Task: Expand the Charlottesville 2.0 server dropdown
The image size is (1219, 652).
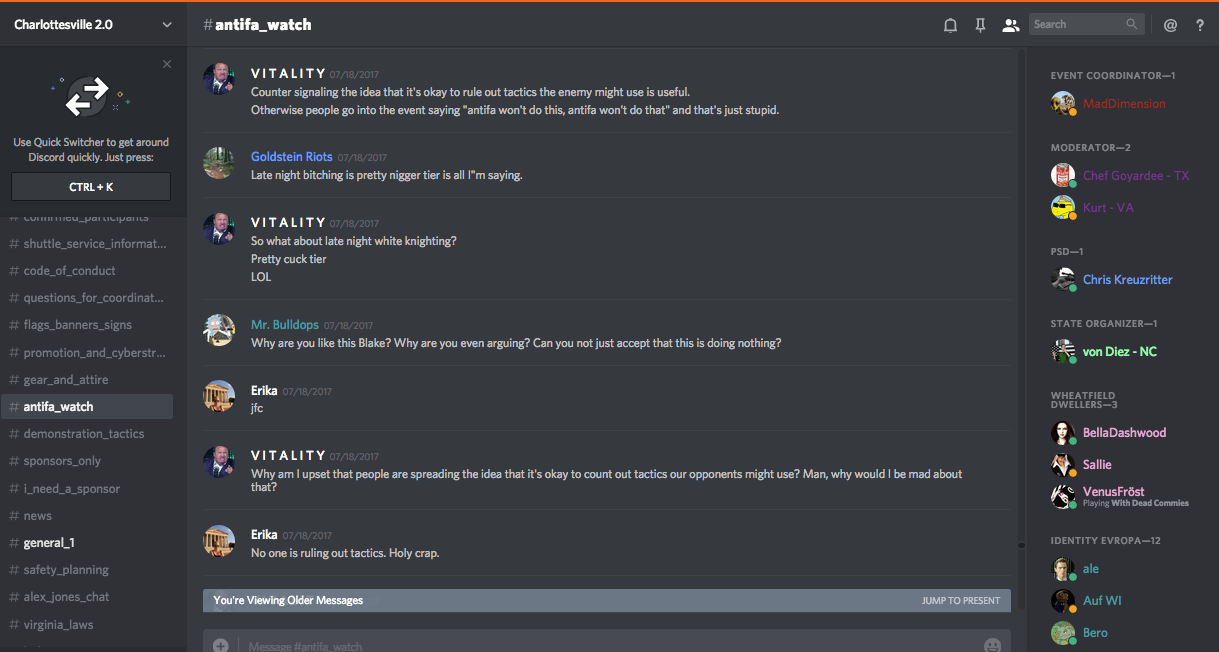Action: click(x=167, y=25)
